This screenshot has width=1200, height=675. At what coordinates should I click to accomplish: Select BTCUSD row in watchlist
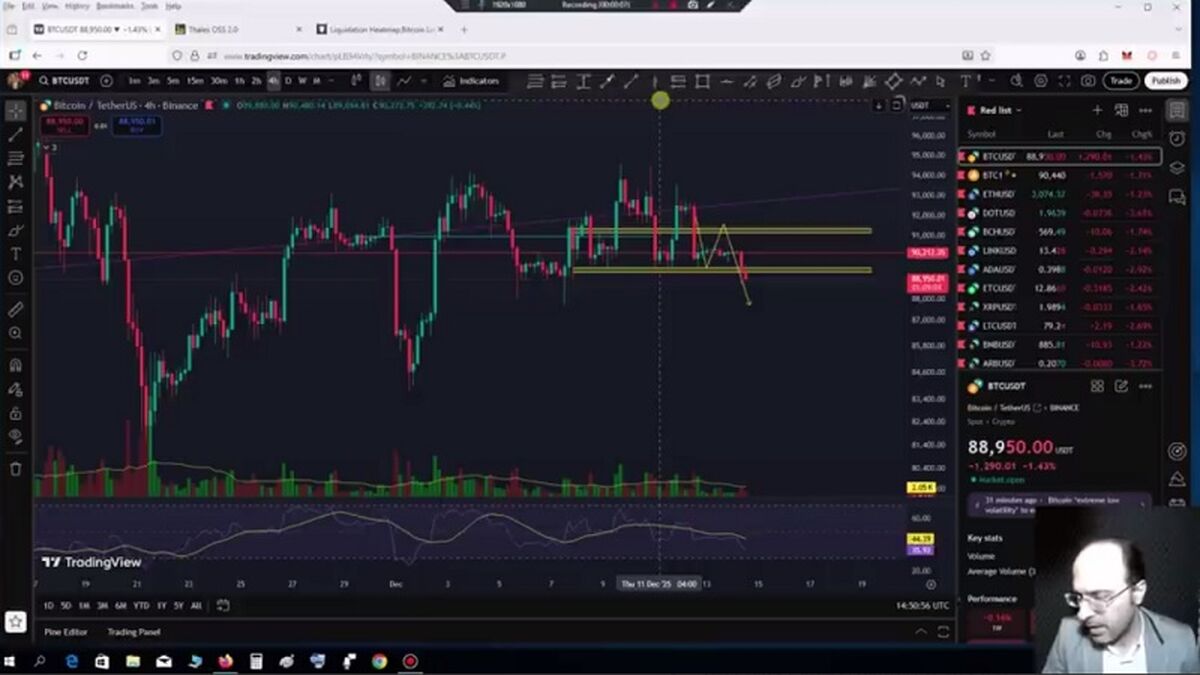coord(1060,157)
